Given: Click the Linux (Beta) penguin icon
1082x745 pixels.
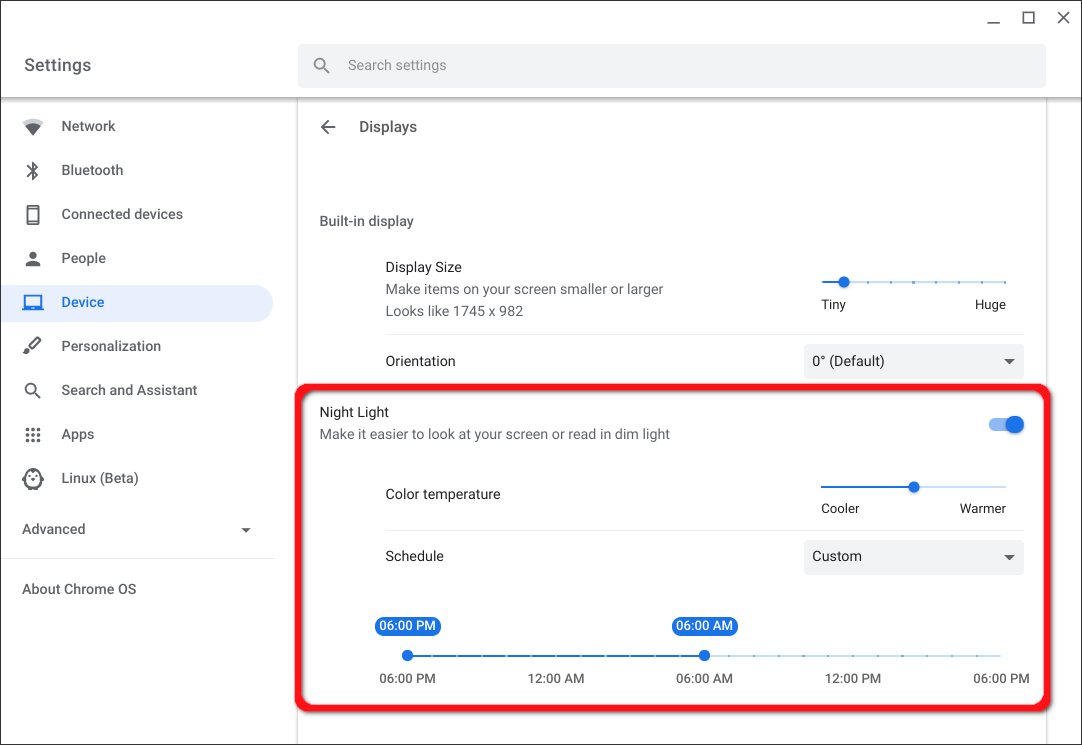Looking at the screenshot, I should pyautogui.click(x=33, y=479).
